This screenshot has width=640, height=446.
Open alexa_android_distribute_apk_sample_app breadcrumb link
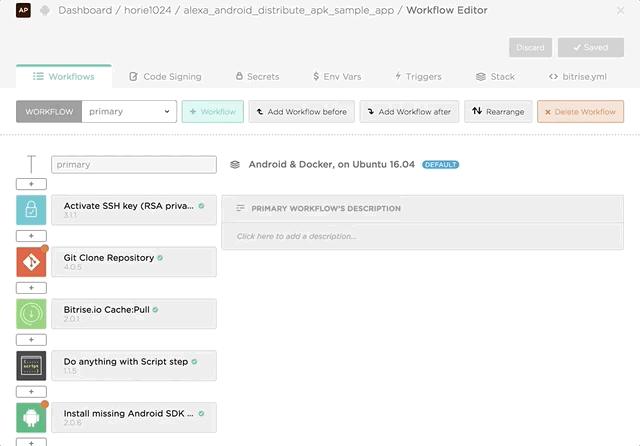tap(289, 10)
